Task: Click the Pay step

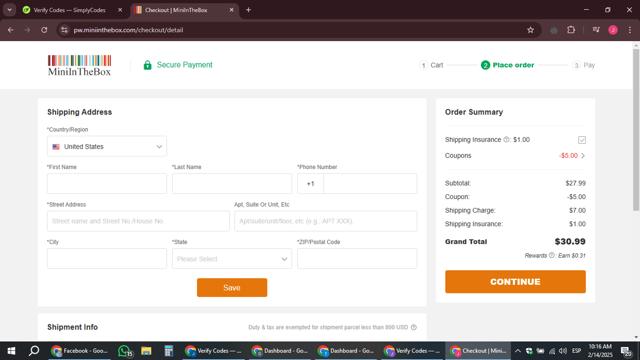Action: (584, 65)
